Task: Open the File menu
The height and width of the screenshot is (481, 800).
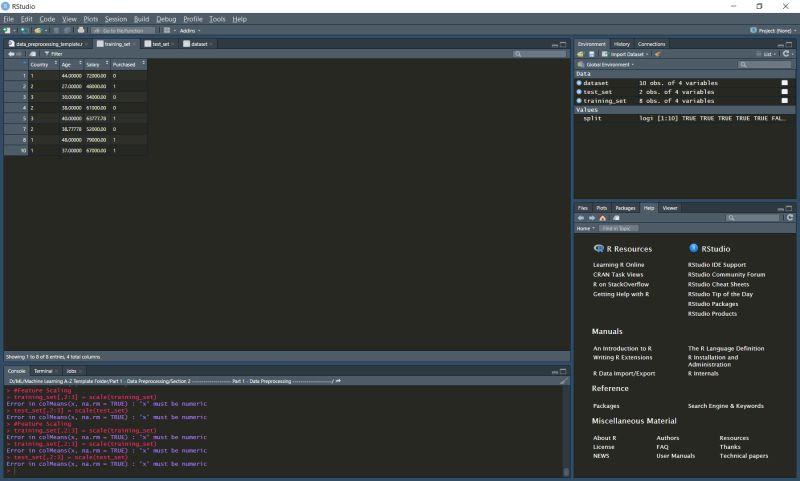Action: coord(9,19)
